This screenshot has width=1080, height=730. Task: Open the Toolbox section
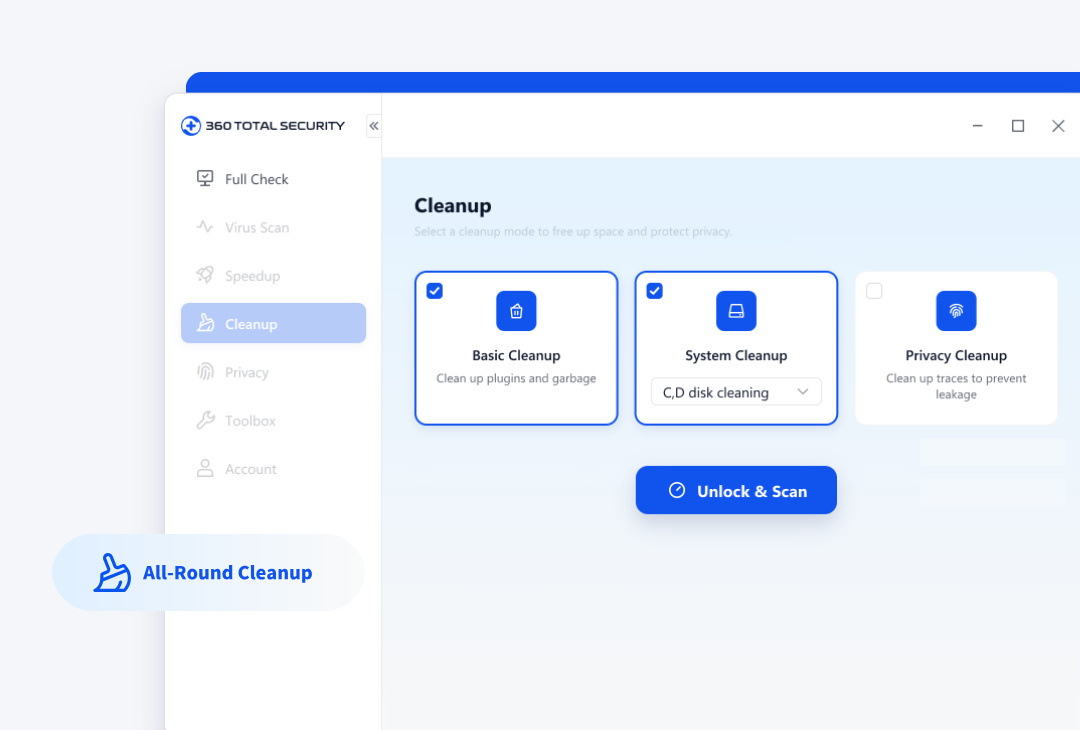(x=273, y=421)
